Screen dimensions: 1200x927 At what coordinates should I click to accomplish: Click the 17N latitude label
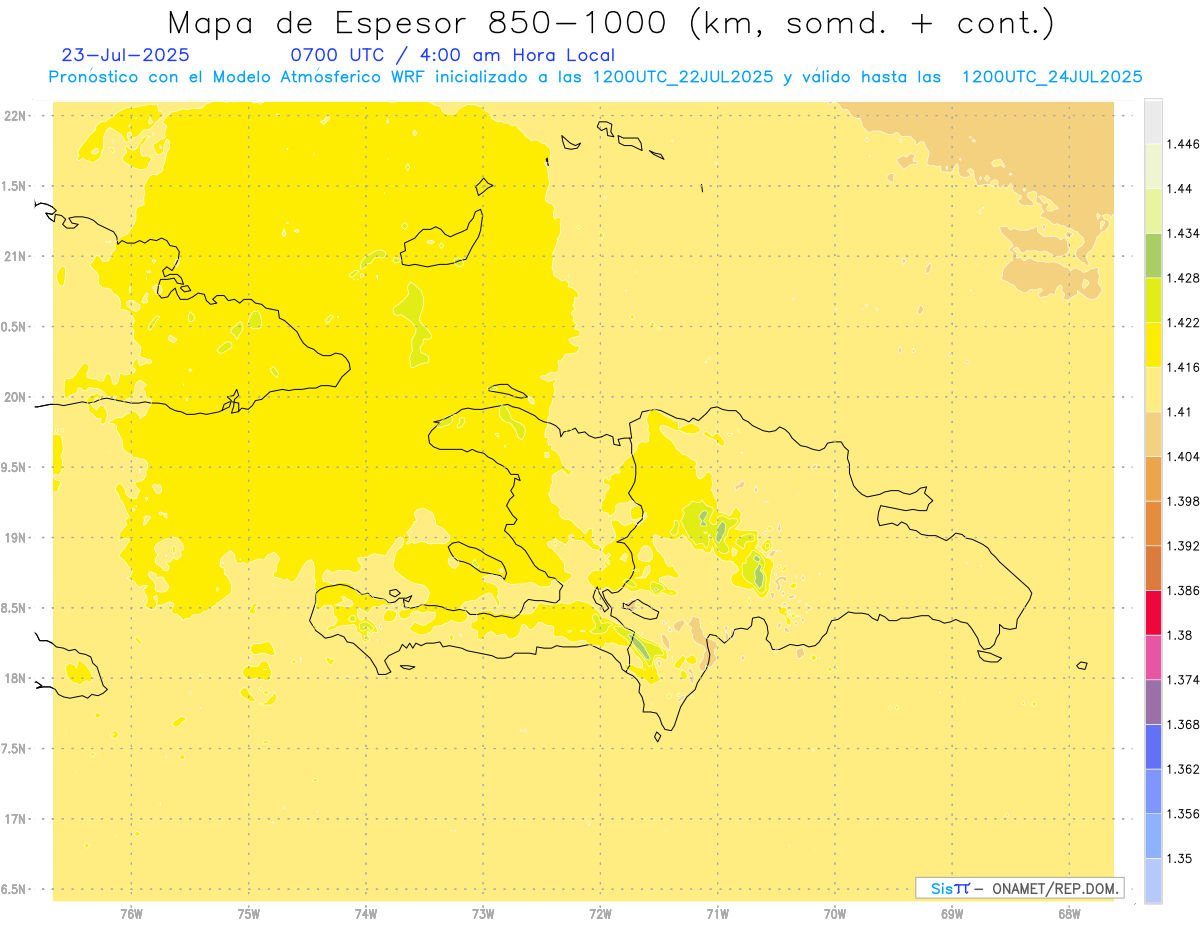pyautogui.click(x=14, y=819)
